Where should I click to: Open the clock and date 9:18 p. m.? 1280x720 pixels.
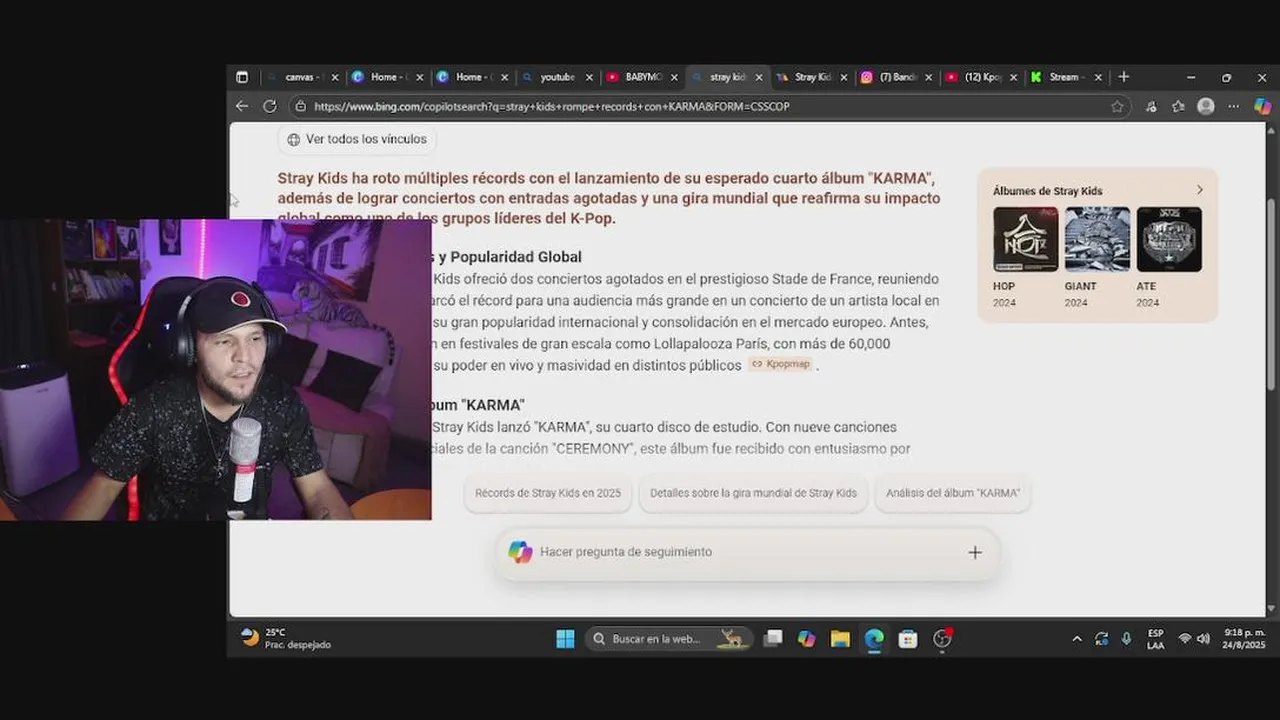(x=1244, y=639)
